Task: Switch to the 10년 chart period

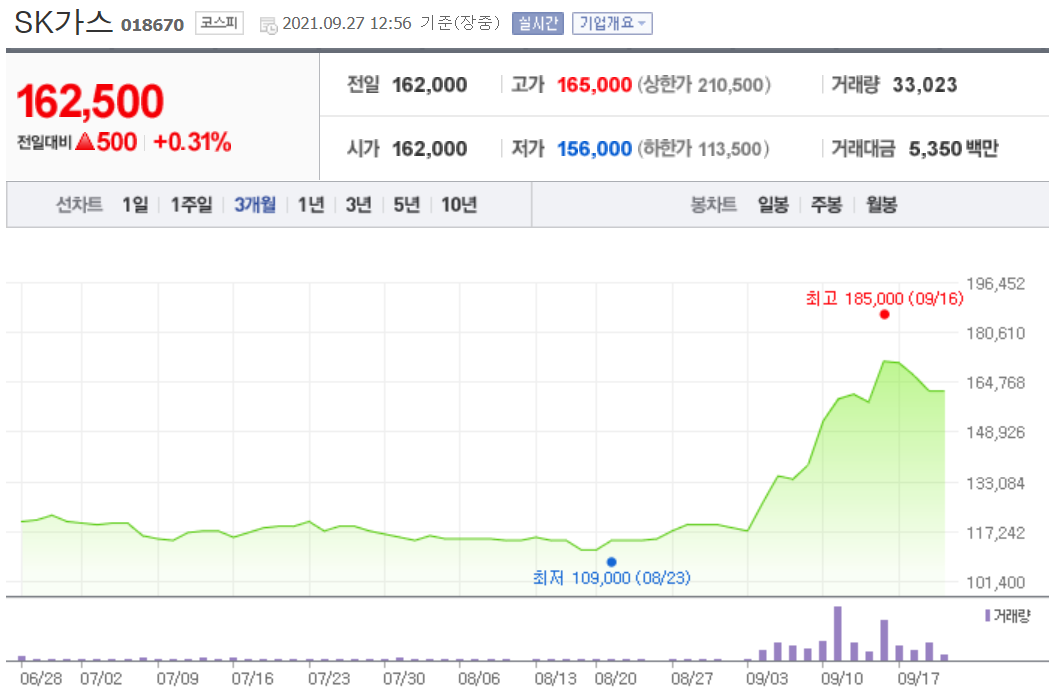Action: [459, 205]
